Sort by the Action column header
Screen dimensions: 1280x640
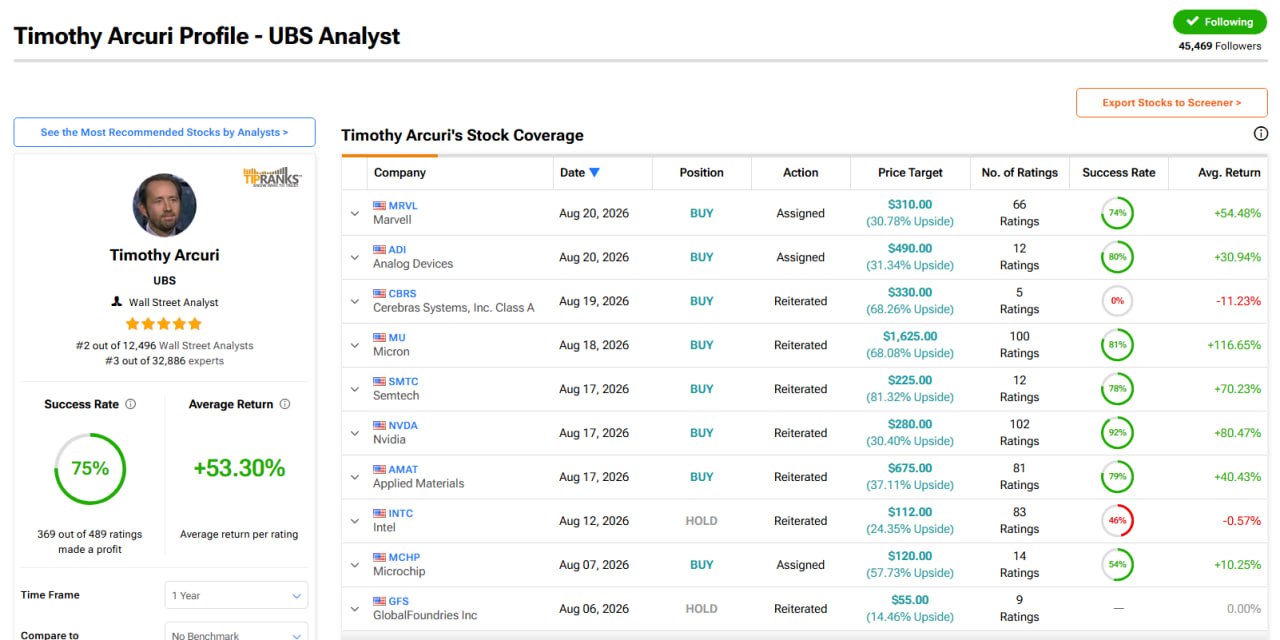(x=800, y=172)
